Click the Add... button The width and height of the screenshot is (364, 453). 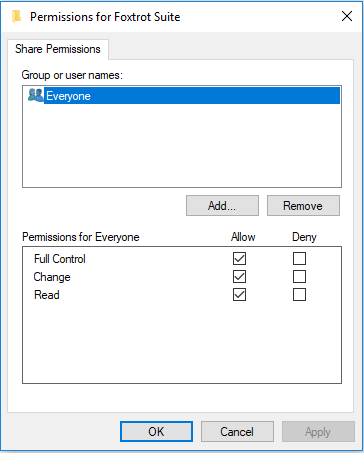click(x=222, y=206)
